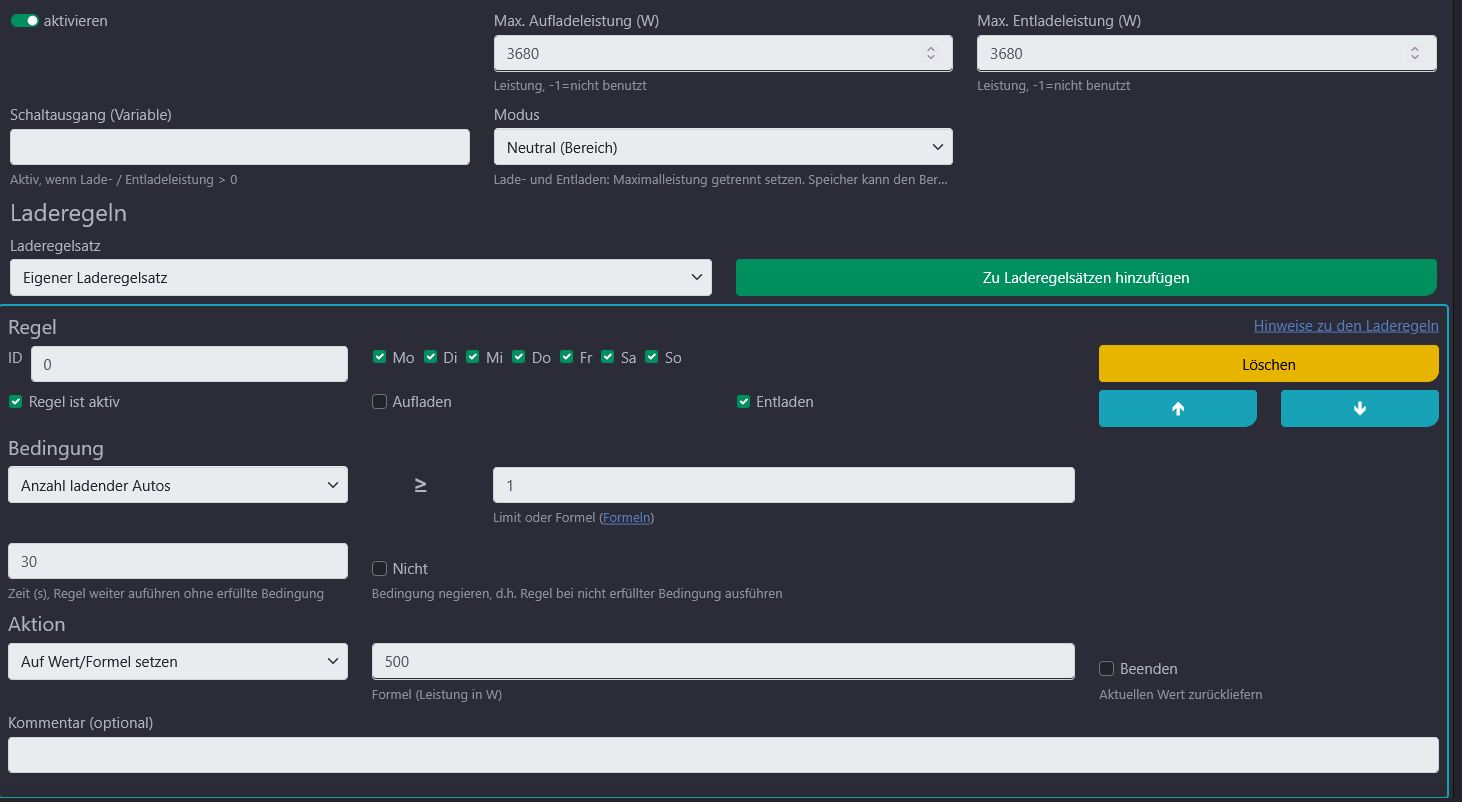Open the 'Auf Wert/Formel setzen' action dropdown
The width and height of the screenshot is (1462, 802).
coord(178,662)
